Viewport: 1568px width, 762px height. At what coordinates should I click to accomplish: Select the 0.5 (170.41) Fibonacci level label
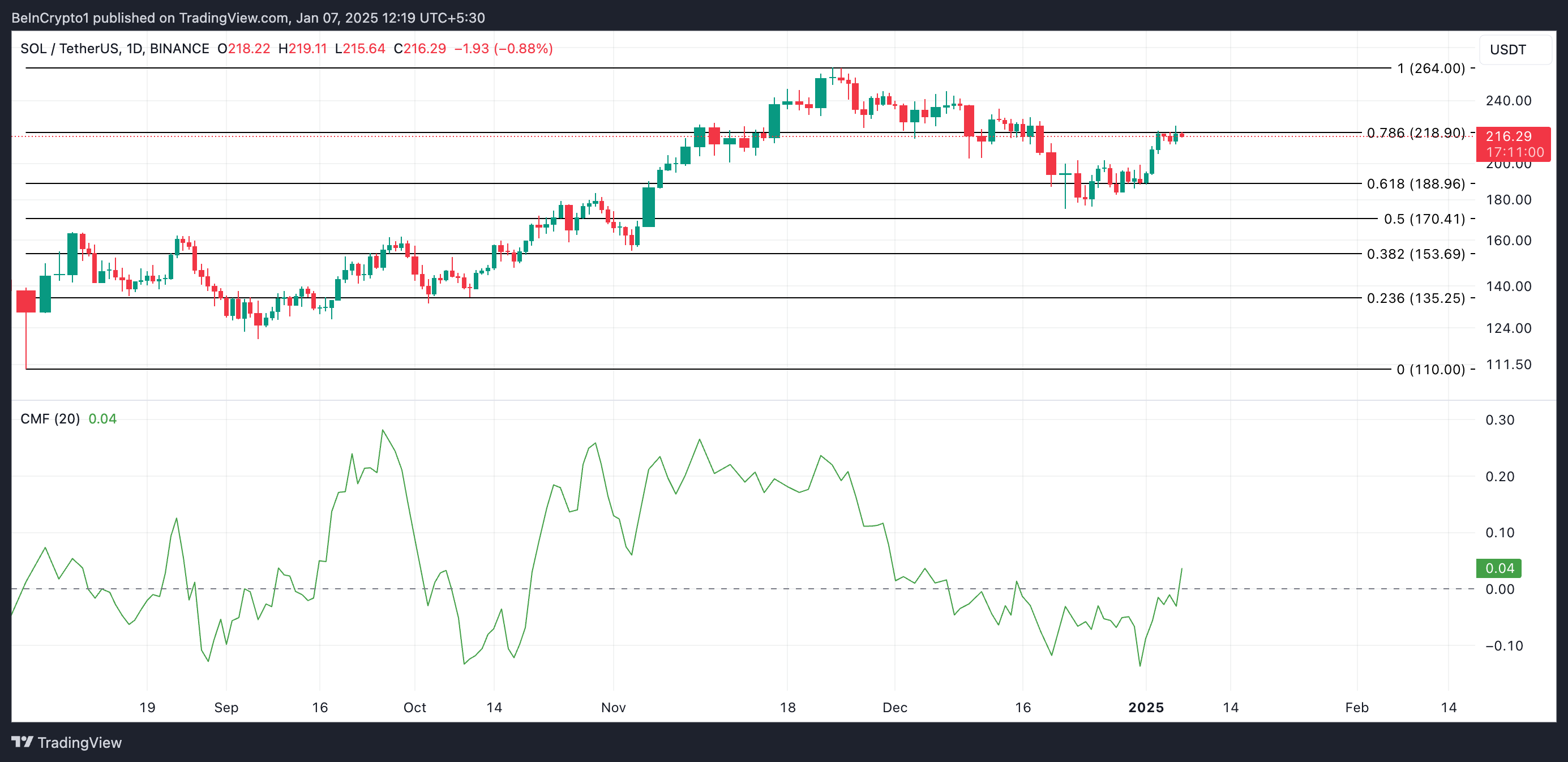[1424, 219]
